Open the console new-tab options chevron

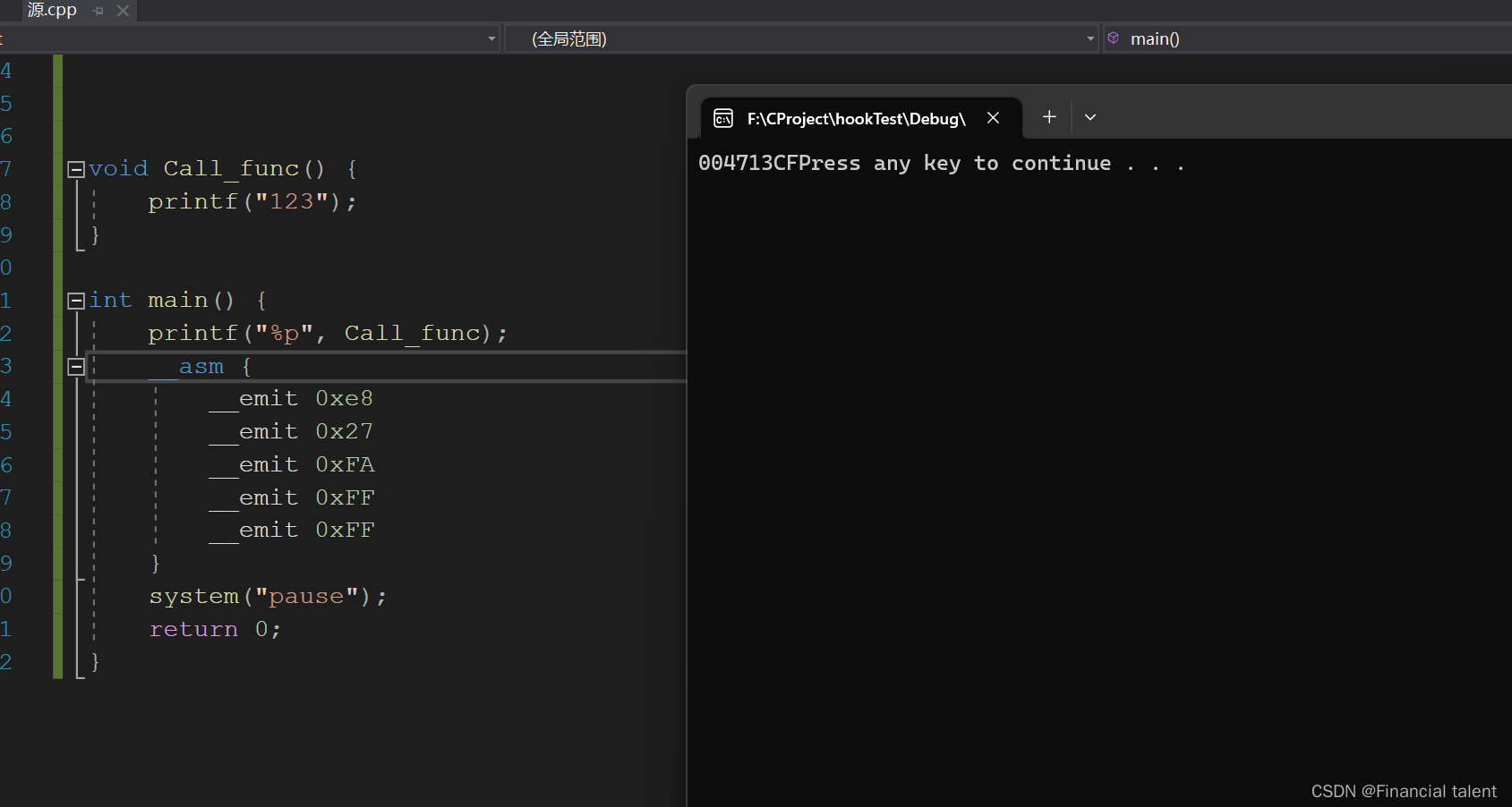1090,117
